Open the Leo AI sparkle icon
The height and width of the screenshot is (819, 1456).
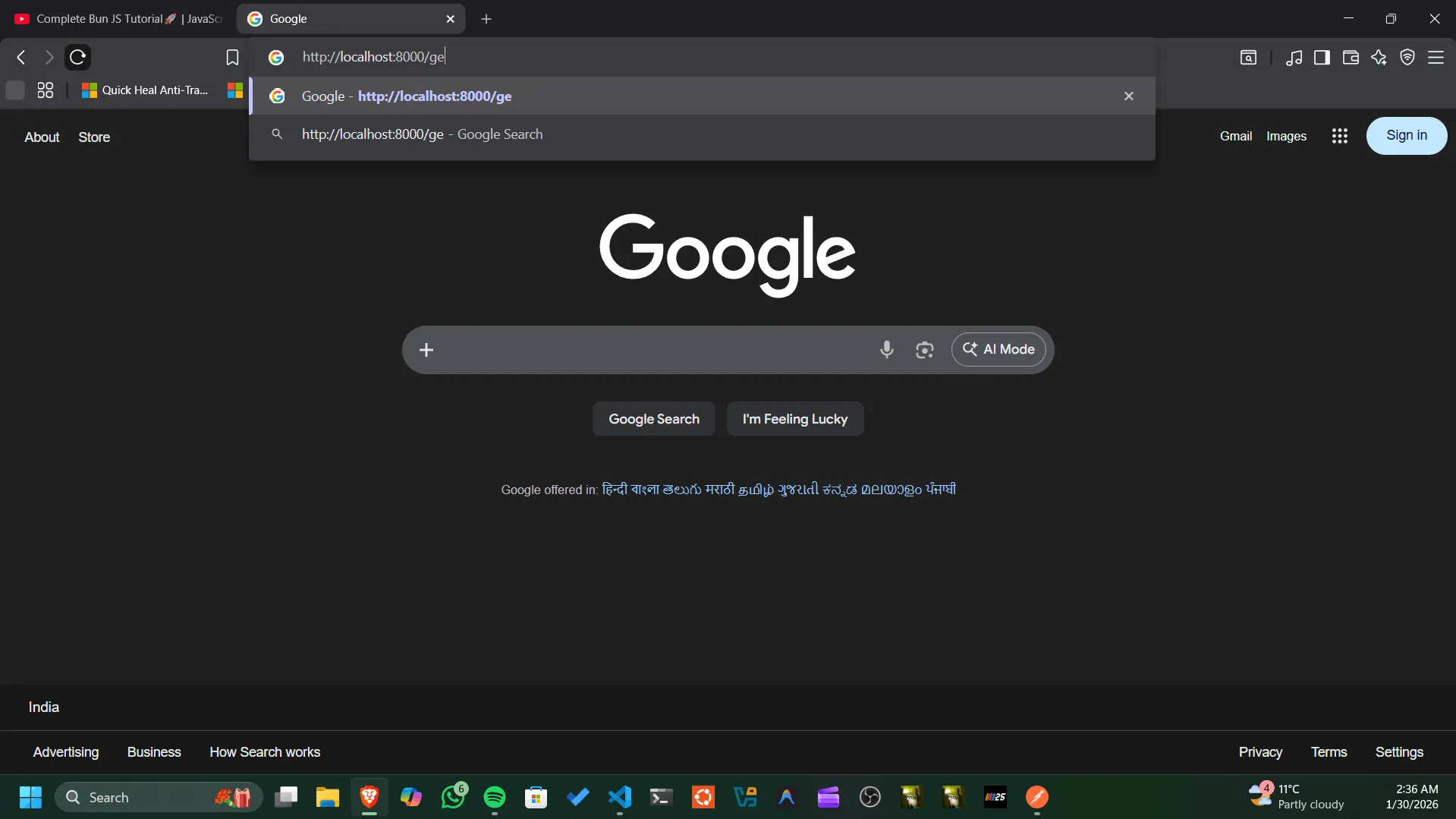(1379, 58)
